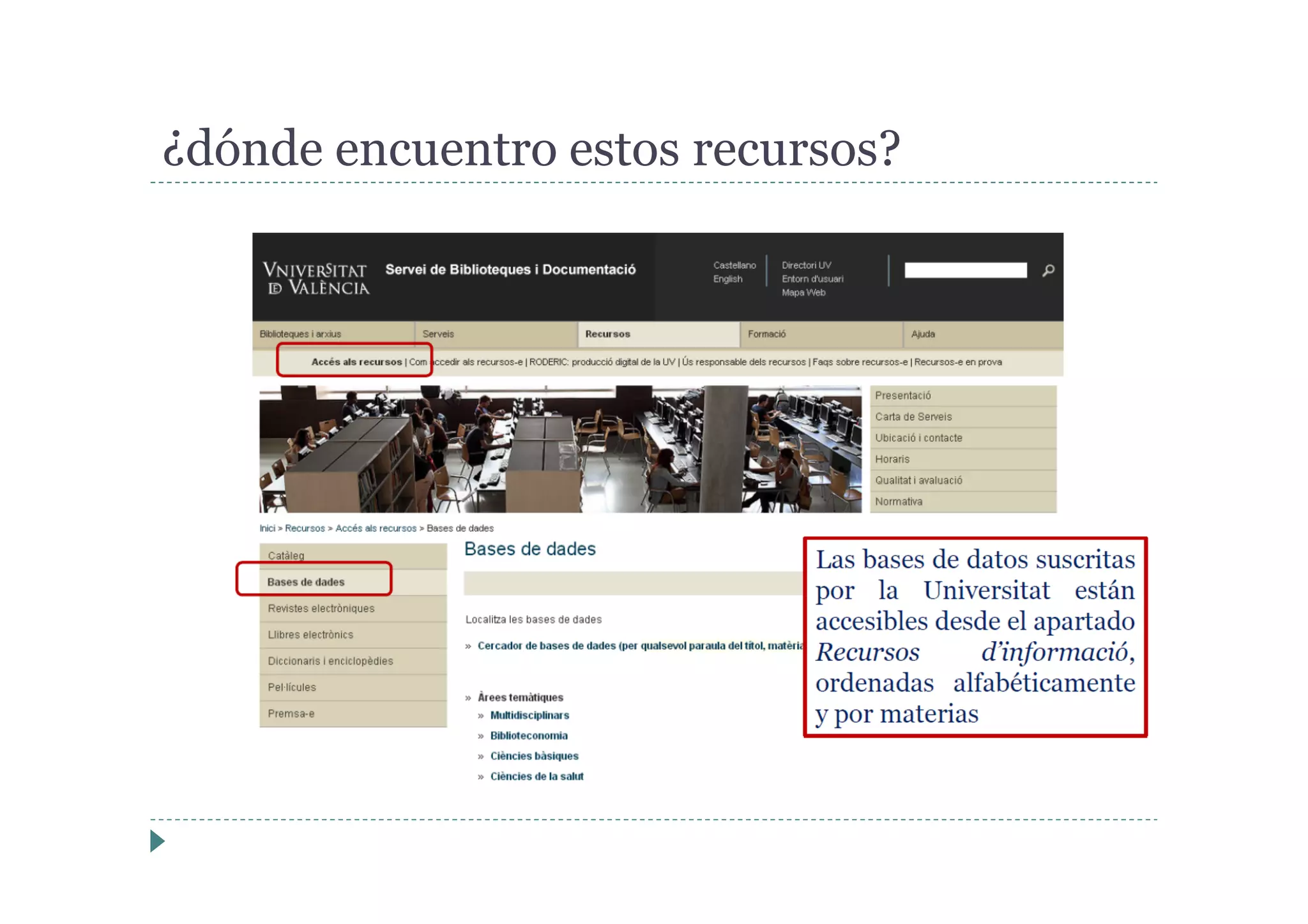Open RODERIC producció digital de la UV
This screenshot has width=1308, height=924.
click(x=602, y=362)
